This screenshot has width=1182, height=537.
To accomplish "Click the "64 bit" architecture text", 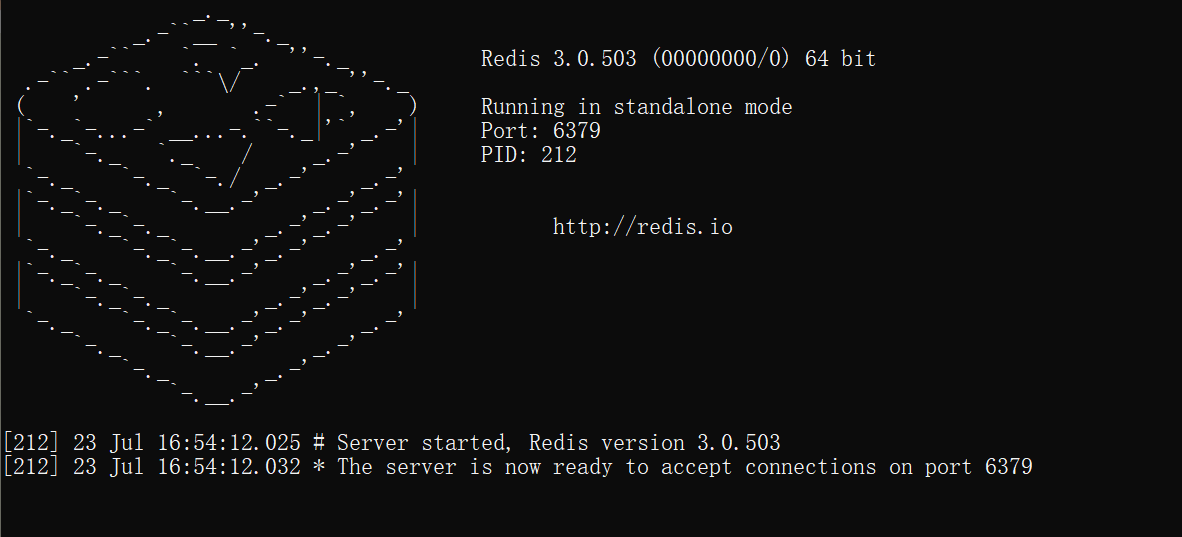I will tap(840, 59).
